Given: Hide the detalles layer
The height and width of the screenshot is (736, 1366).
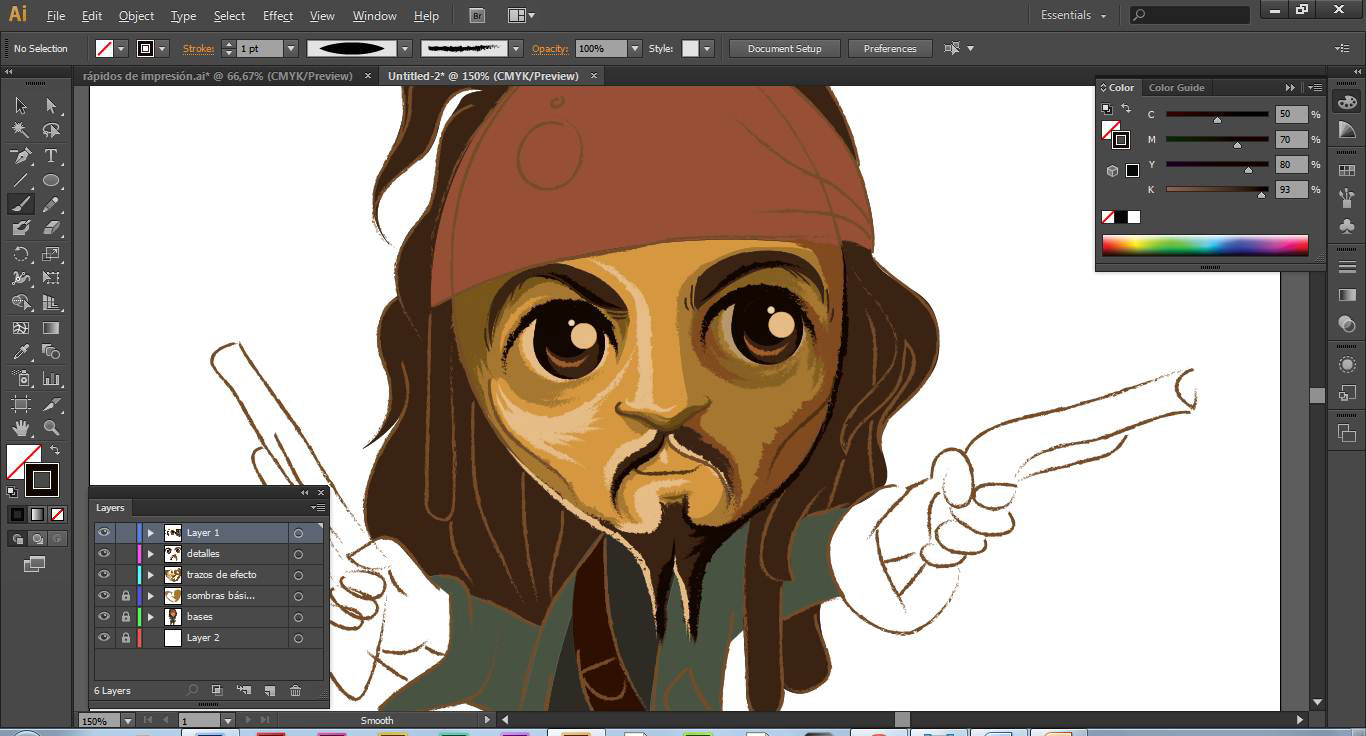Looking at the screenshot, I should point(104,554).
